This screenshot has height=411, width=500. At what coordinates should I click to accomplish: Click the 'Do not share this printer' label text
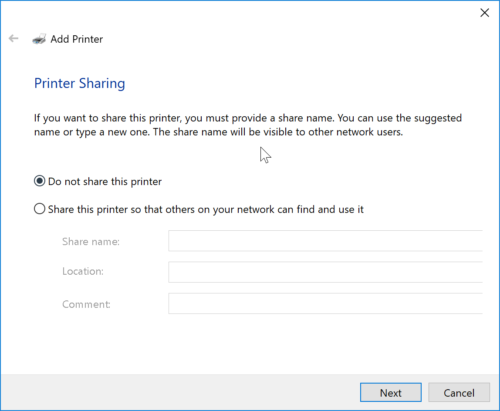tap(105, 182)
